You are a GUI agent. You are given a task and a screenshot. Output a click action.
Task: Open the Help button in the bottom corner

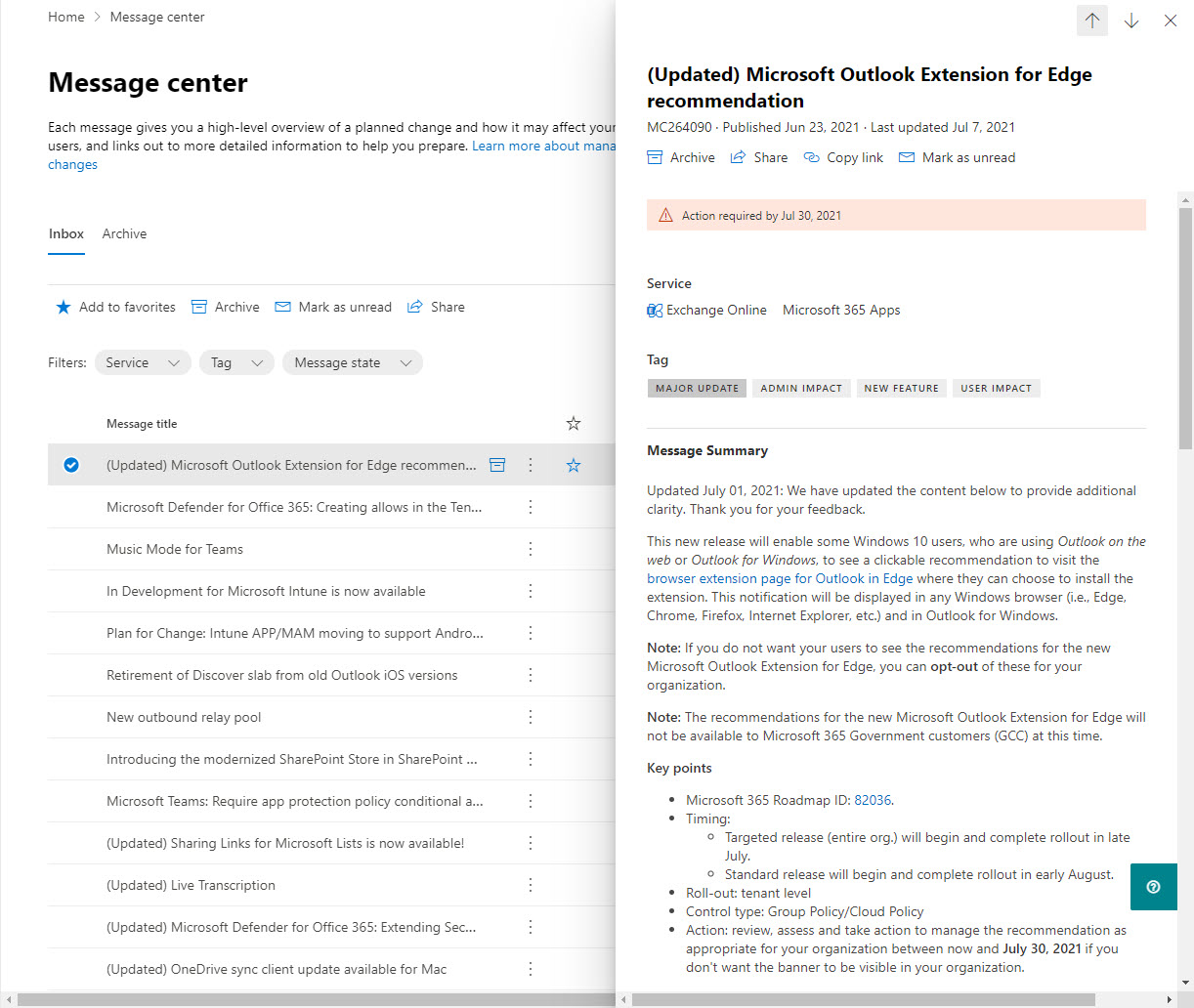click(x=1153, y=887)
